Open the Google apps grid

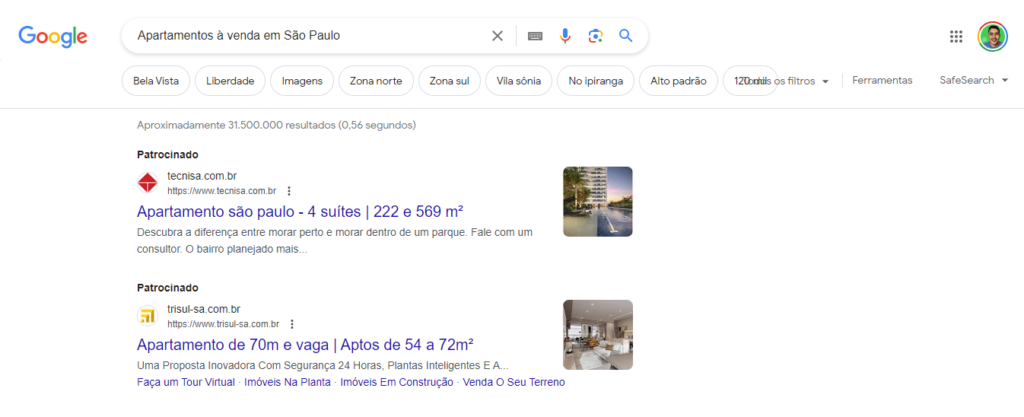(x=956, y=37)
